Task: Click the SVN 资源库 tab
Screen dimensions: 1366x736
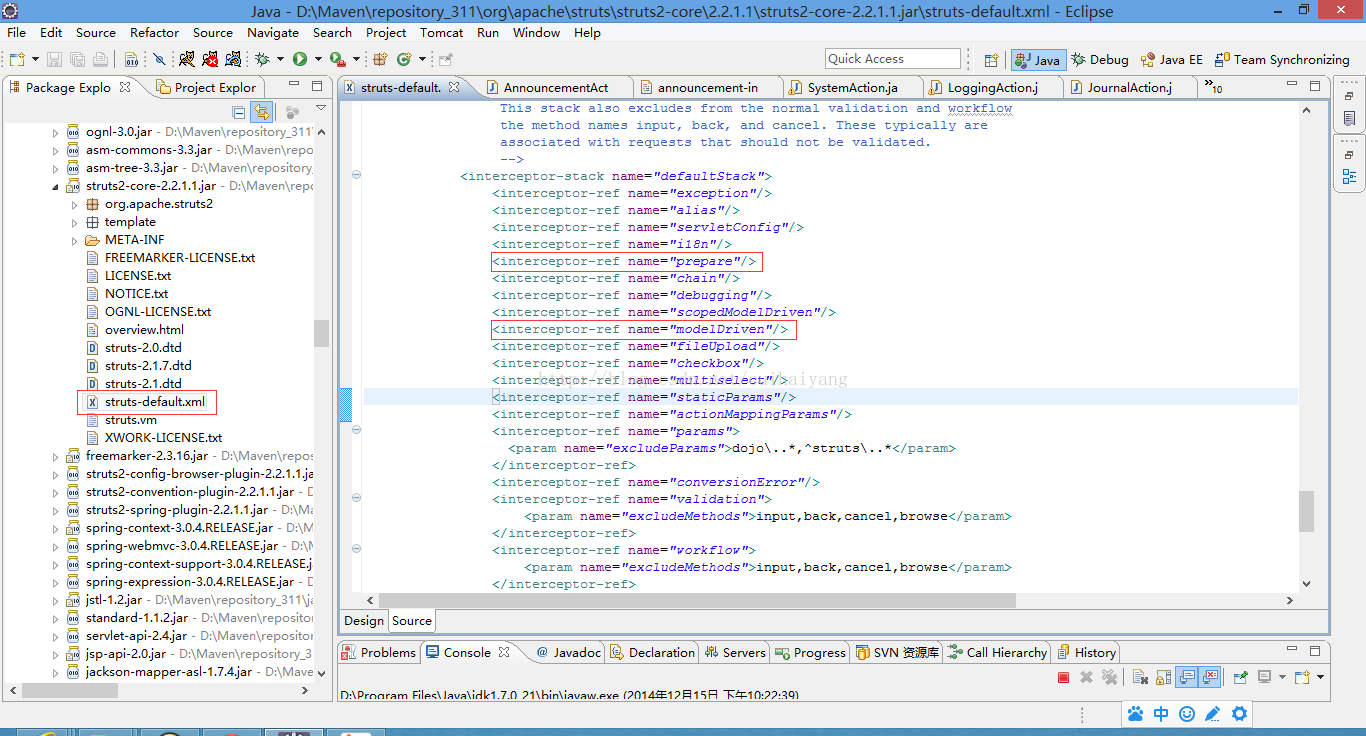Action: (x=896, y=652)
